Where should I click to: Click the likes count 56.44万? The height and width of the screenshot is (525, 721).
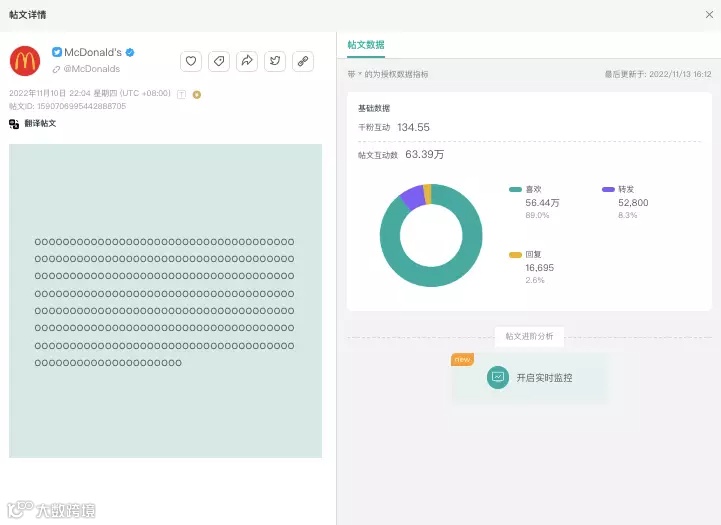[x=543, y=203]
